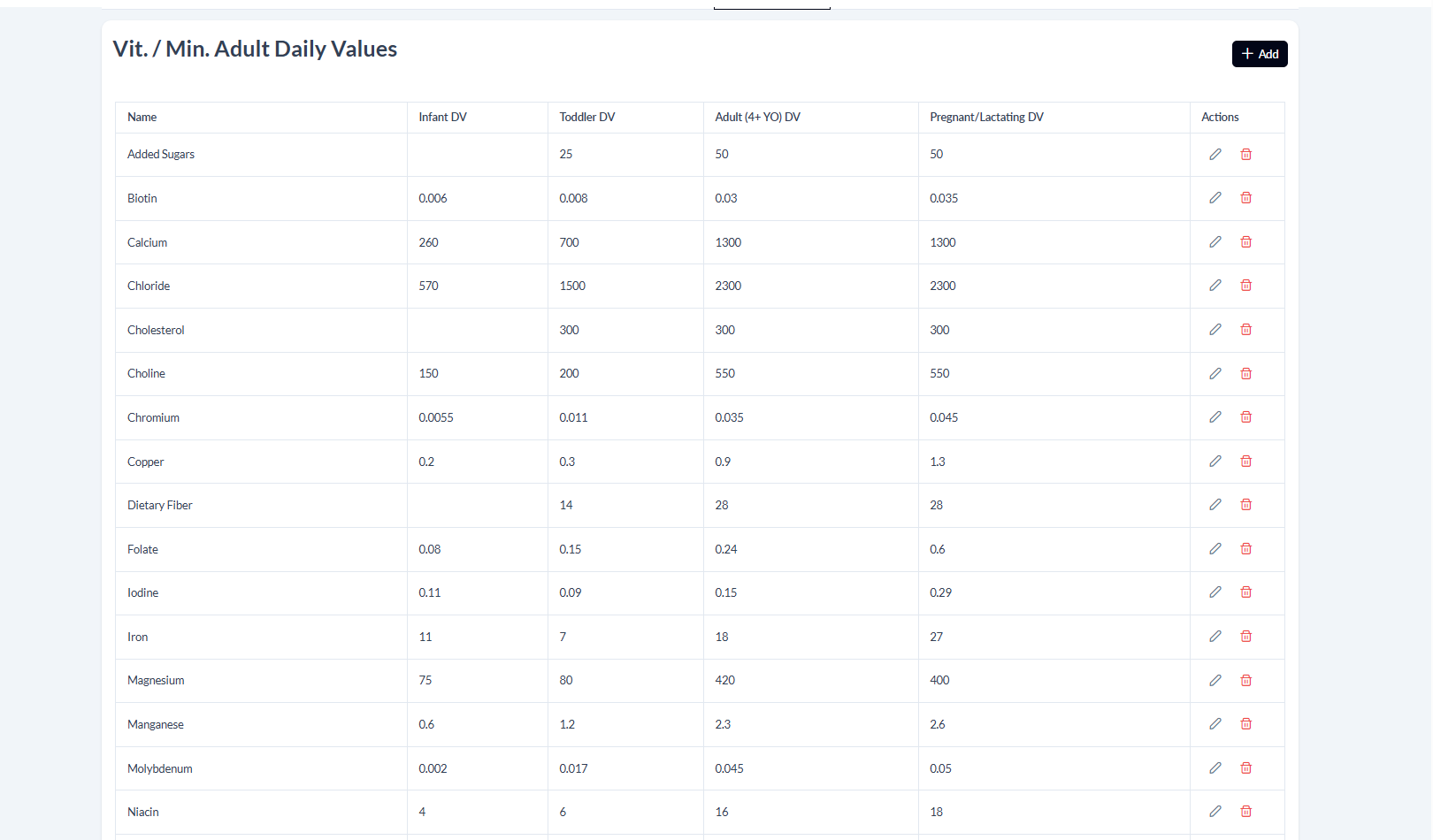Delete the Dietary Fiber row

(1246, 505)
